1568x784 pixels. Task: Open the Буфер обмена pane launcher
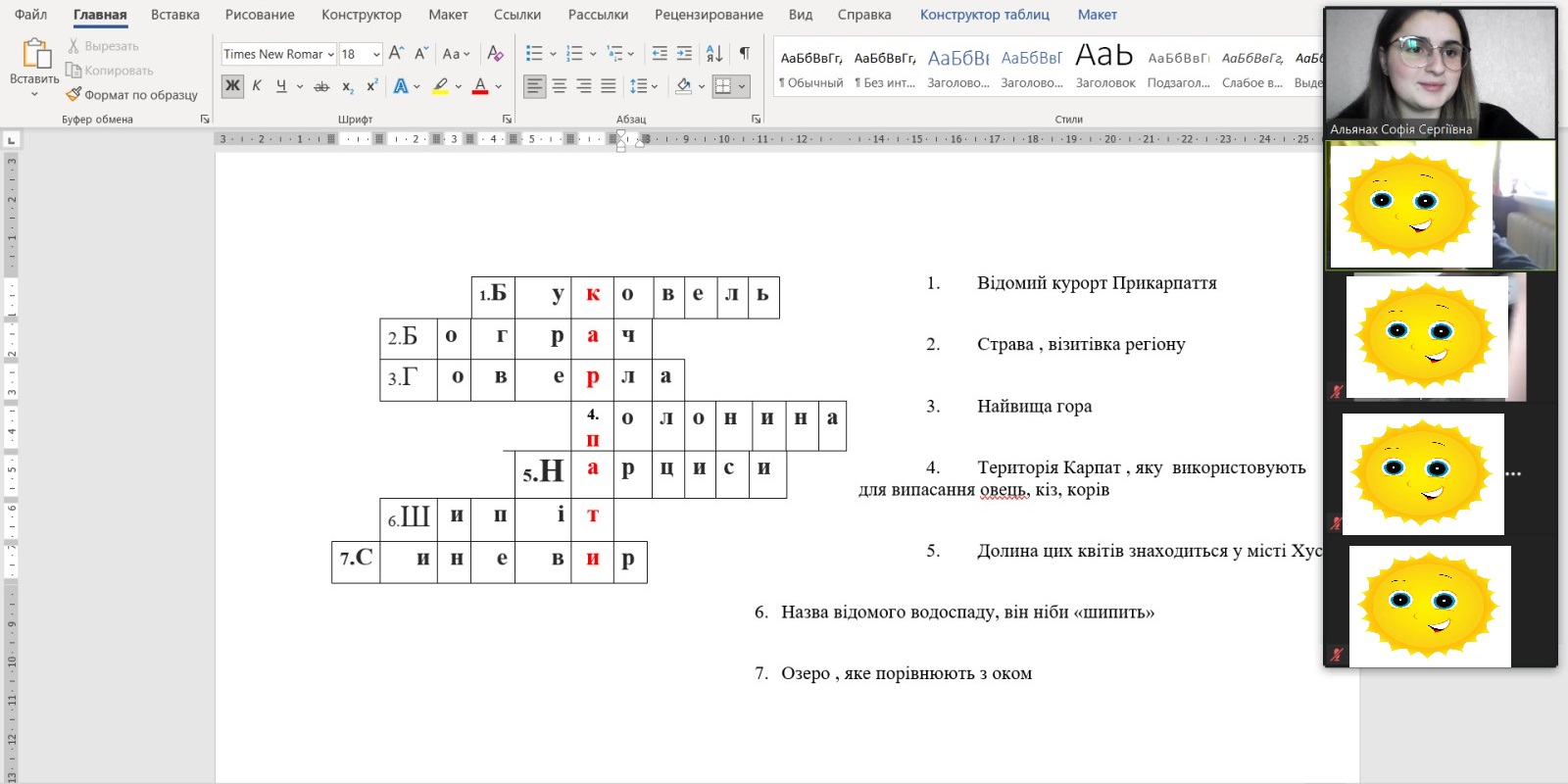click(205, 120)
